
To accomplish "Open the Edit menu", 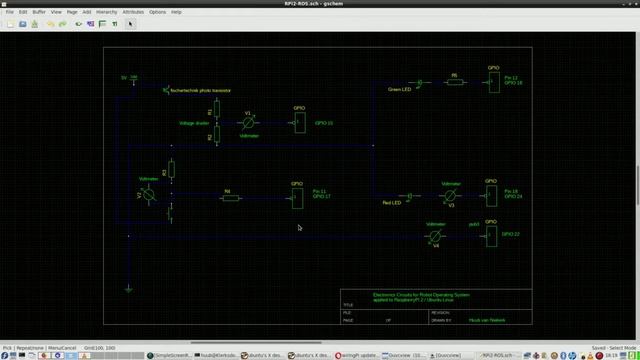I will [x=23, y=12].
